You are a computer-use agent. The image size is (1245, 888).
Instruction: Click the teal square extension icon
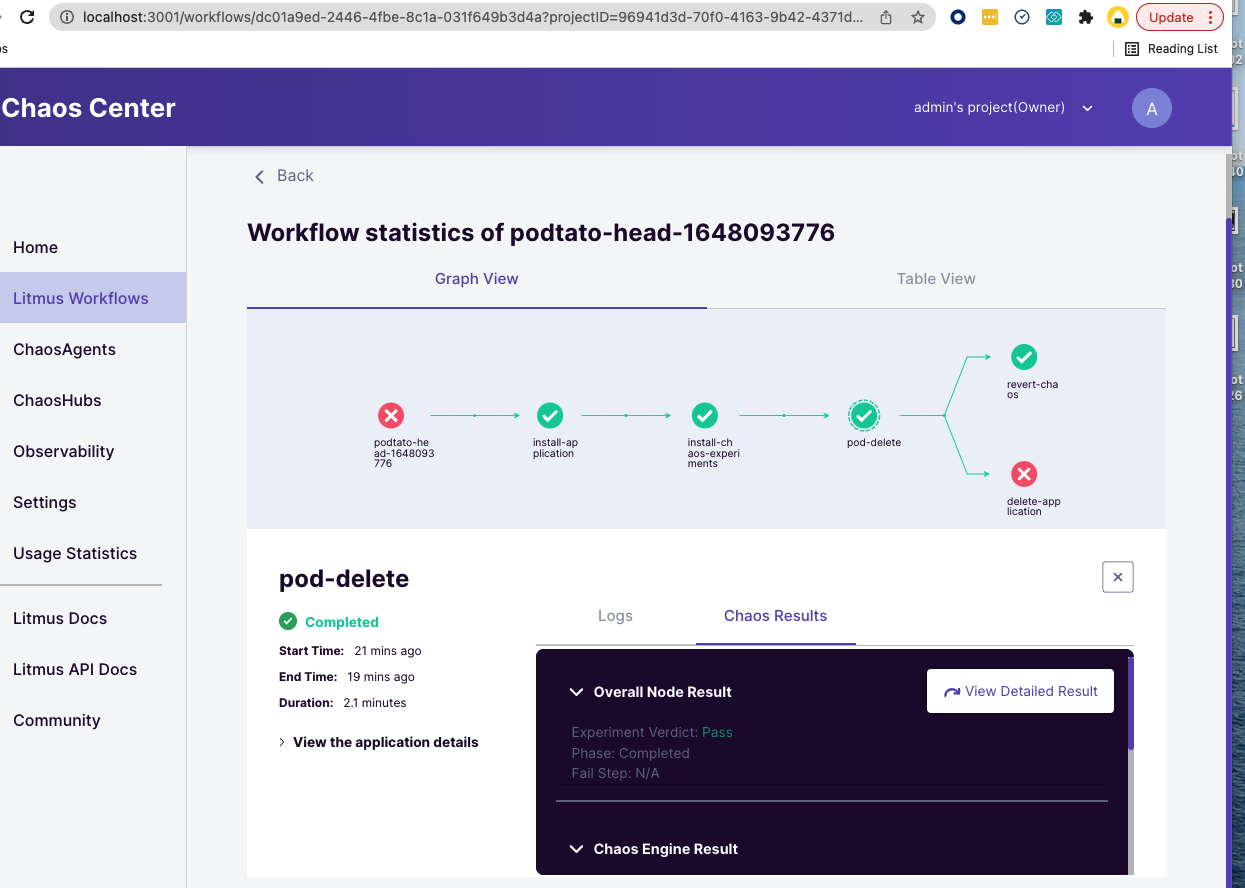[1054, 17]
